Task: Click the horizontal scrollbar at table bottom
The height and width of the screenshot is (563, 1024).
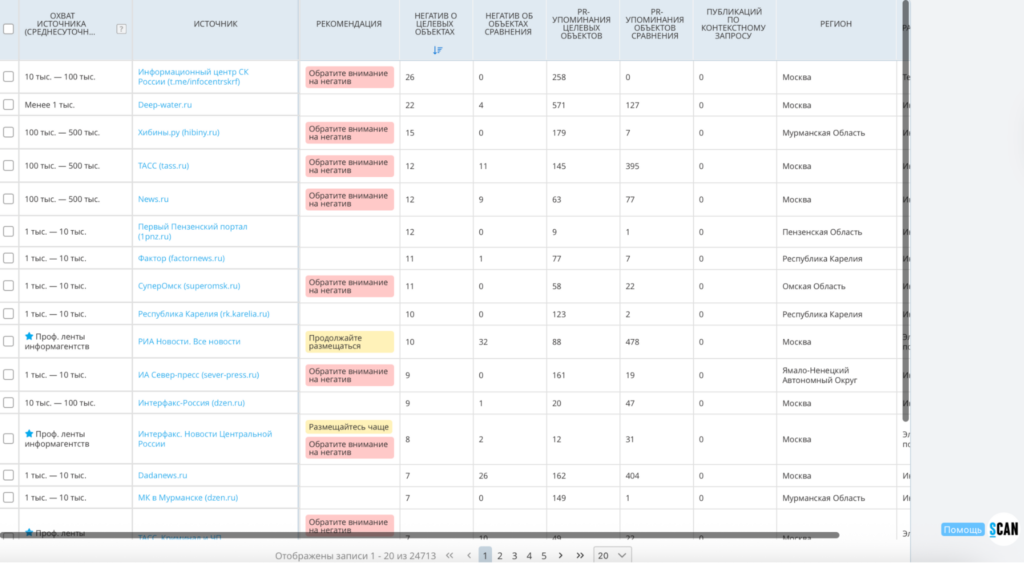Action: pos(418,535)
